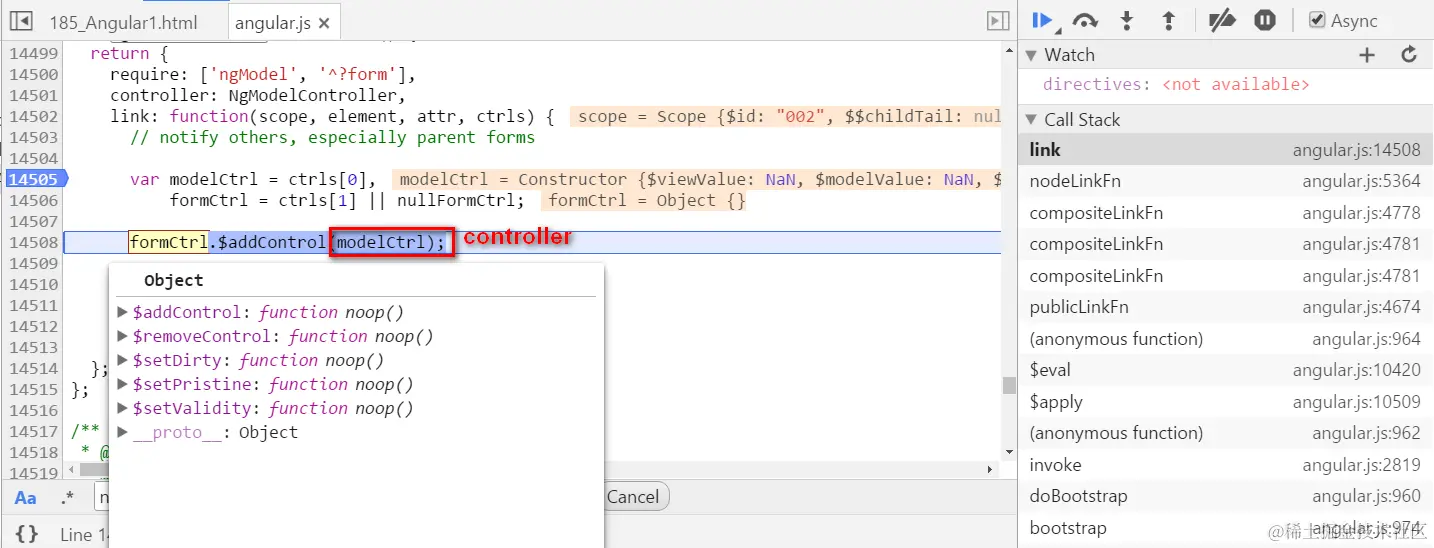Select $eval call stack frame
Image resolution: width=1434 pixels, height=548 pixels.
pyautogui.click(x=1225, y=370)
